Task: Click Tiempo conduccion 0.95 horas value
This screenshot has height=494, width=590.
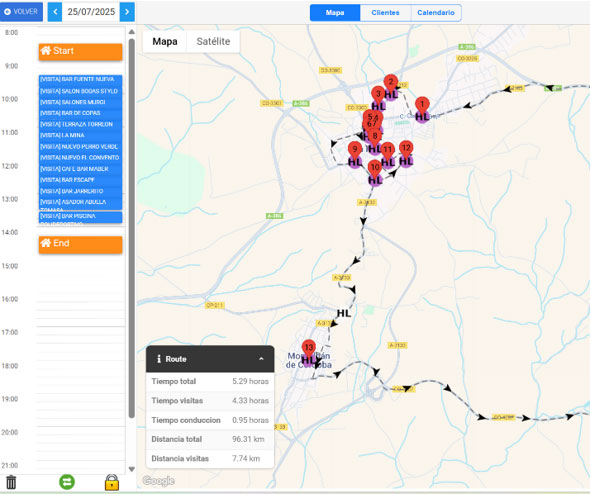Action: 250,420
